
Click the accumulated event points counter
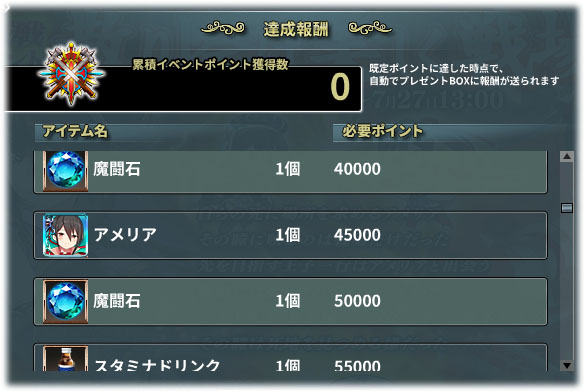coord(340,87)
